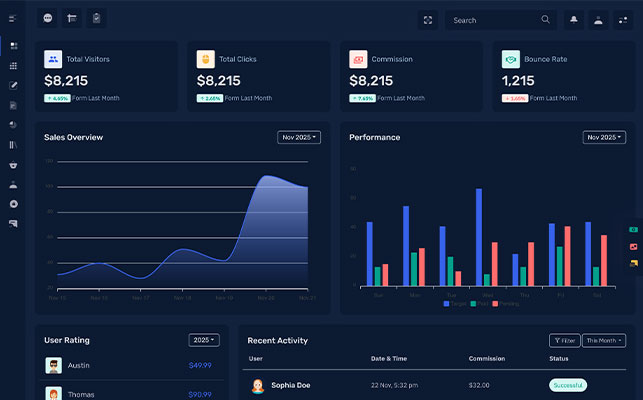This screenshot has height=400, width=643.
Task: Click the Commission column header
Action: tap(487, 359)
